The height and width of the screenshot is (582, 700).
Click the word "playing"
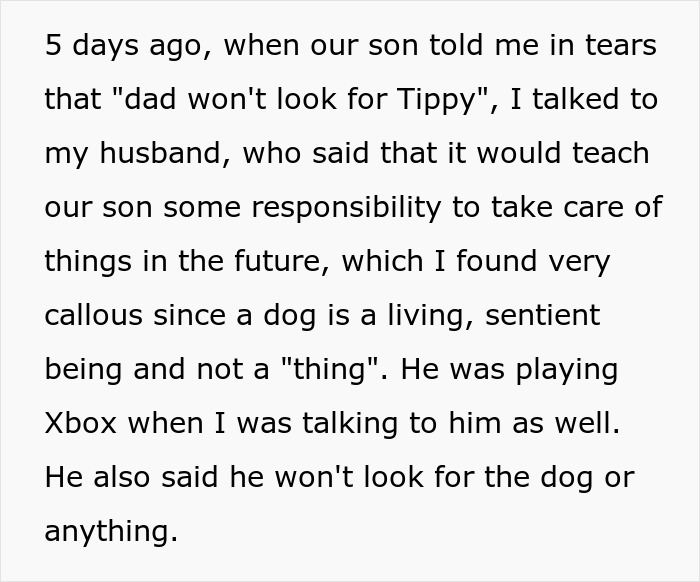568,370
